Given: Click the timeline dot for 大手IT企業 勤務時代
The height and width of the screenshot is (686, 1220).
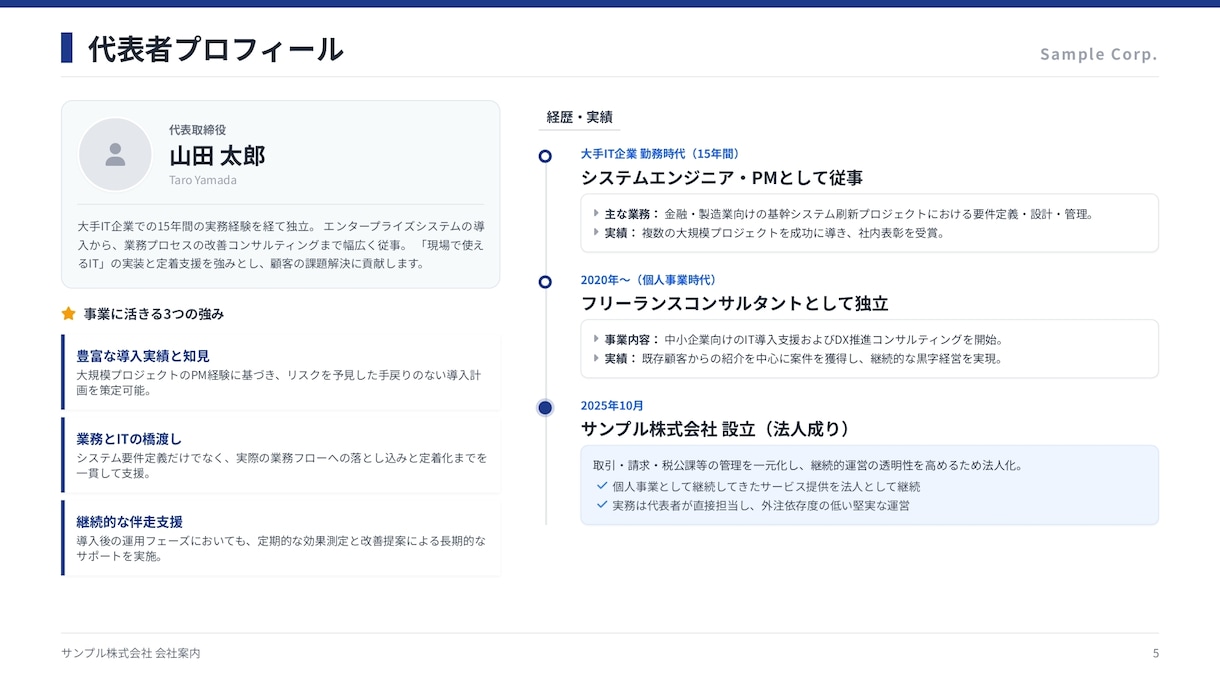Looking at the screenshot, I should (545, 156).
